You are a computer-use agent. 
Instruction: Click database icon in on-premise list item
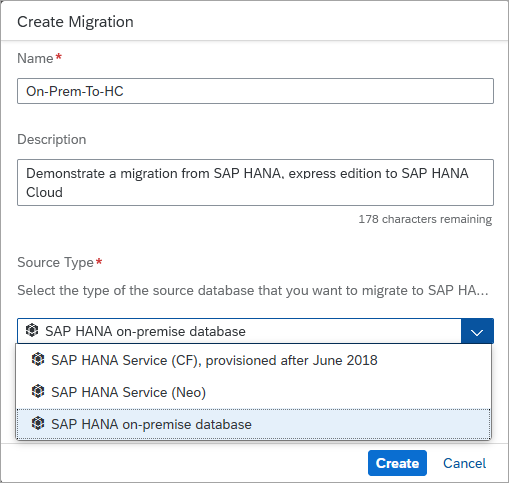point(38,423)
